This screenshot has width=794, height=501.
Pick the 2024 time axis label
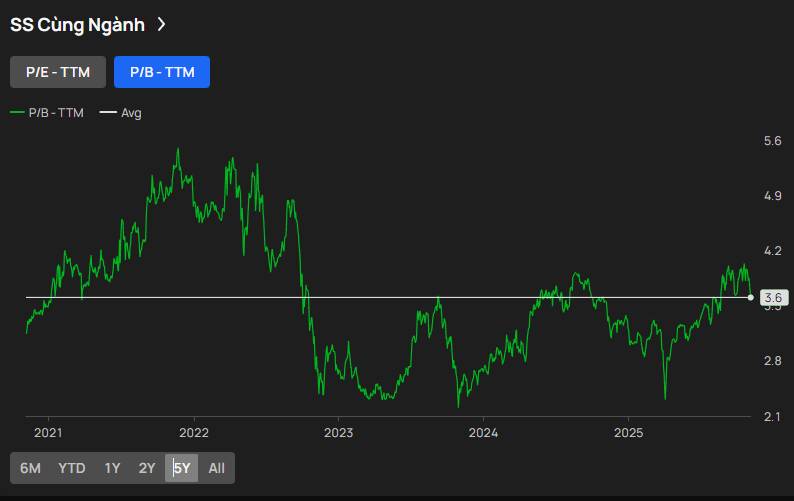pos(483,433)
